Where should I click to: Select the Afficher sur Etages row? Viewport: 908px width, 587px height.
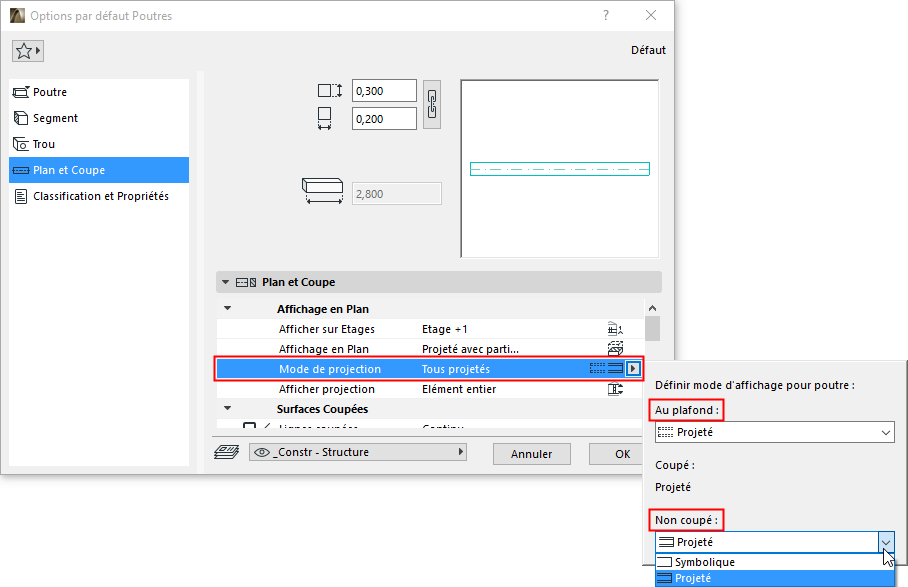click(430, 329)
